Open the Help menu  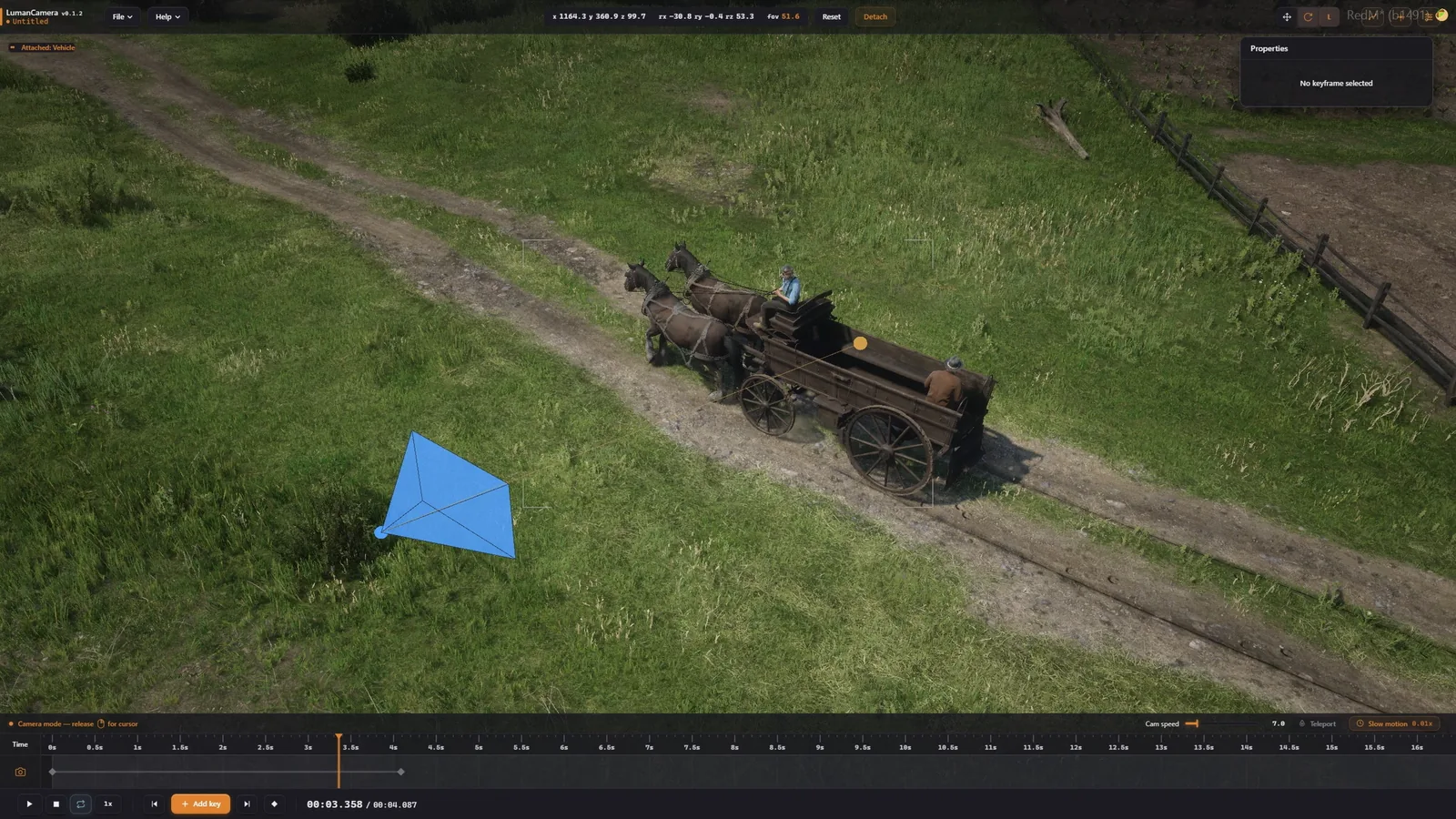(x=167, y=16)
